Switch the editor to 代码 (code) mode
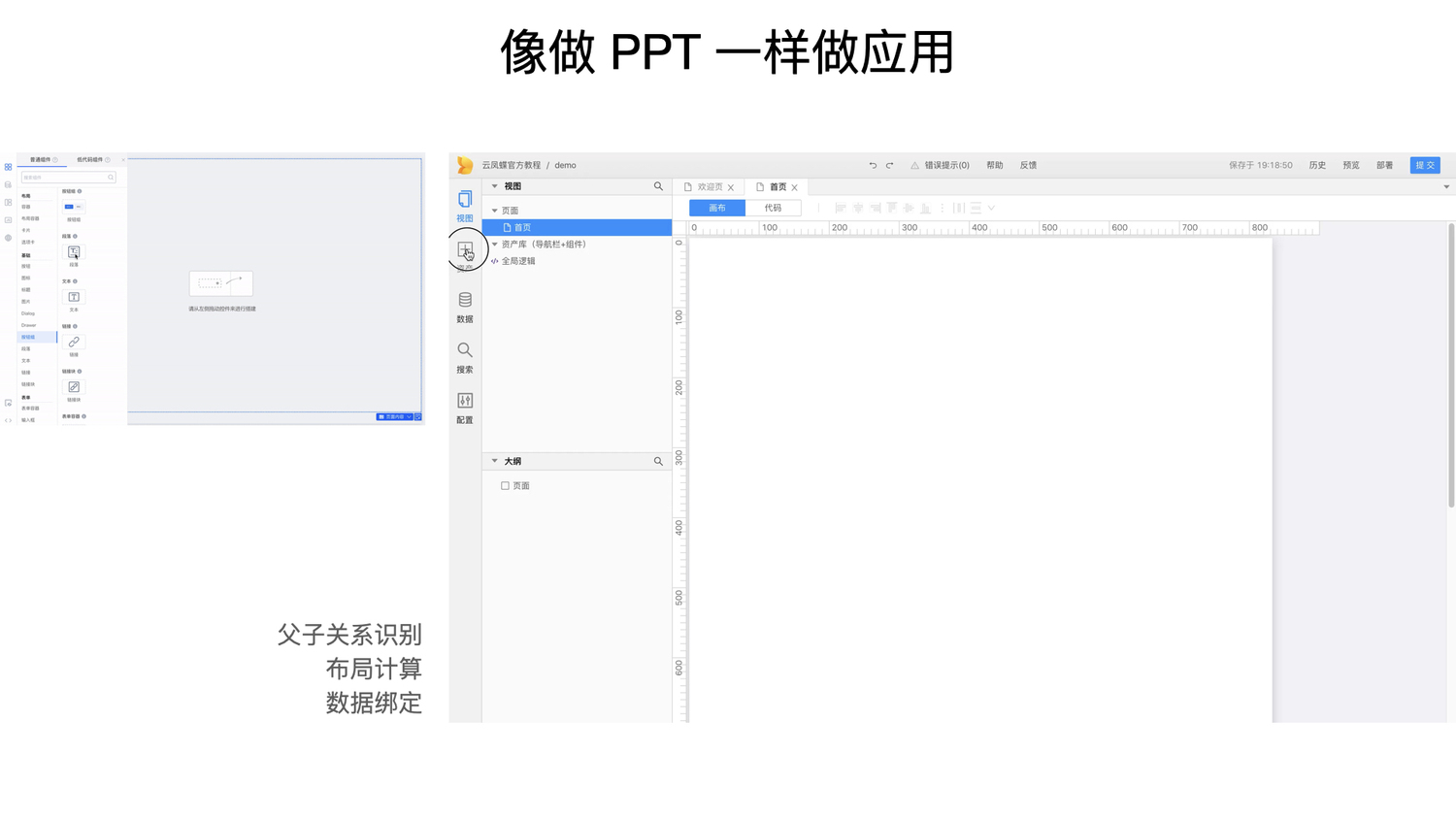The width and height of the screenshot is (1456, 819). tap(773, 208)
